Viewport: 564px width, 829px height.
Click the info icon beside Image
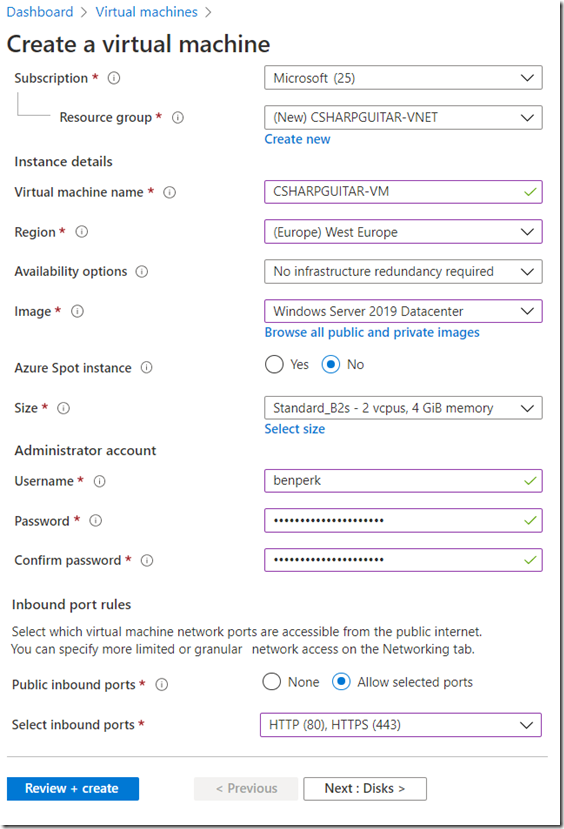coord(77,311)
